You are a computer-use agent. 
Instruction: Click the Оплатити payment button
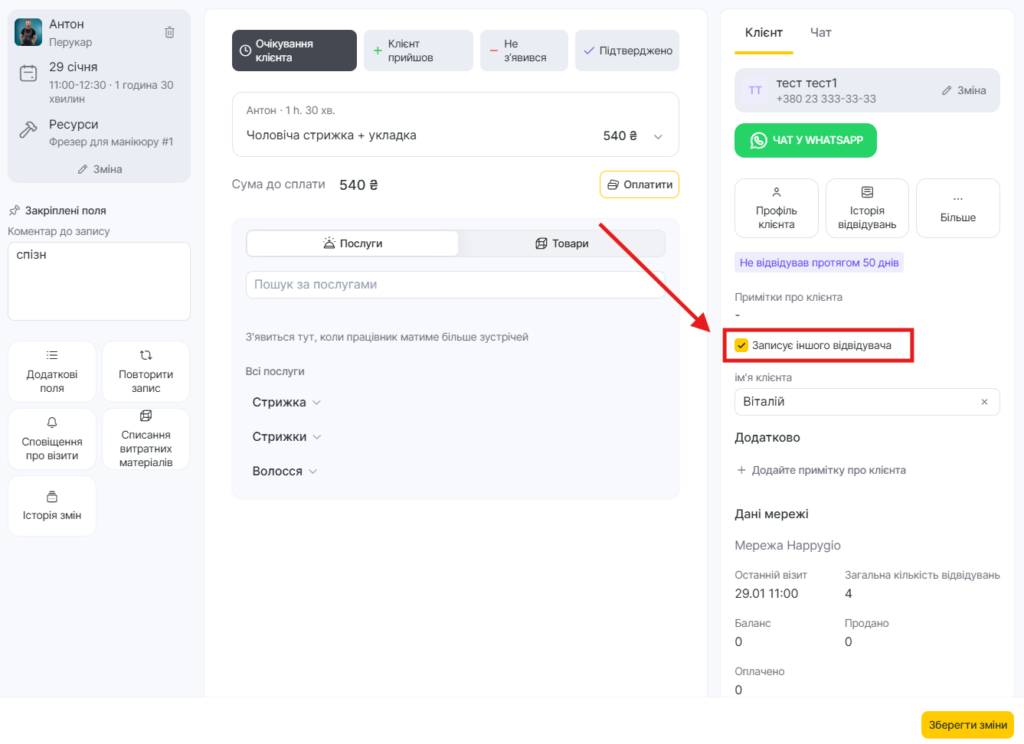tap(639, 184)
